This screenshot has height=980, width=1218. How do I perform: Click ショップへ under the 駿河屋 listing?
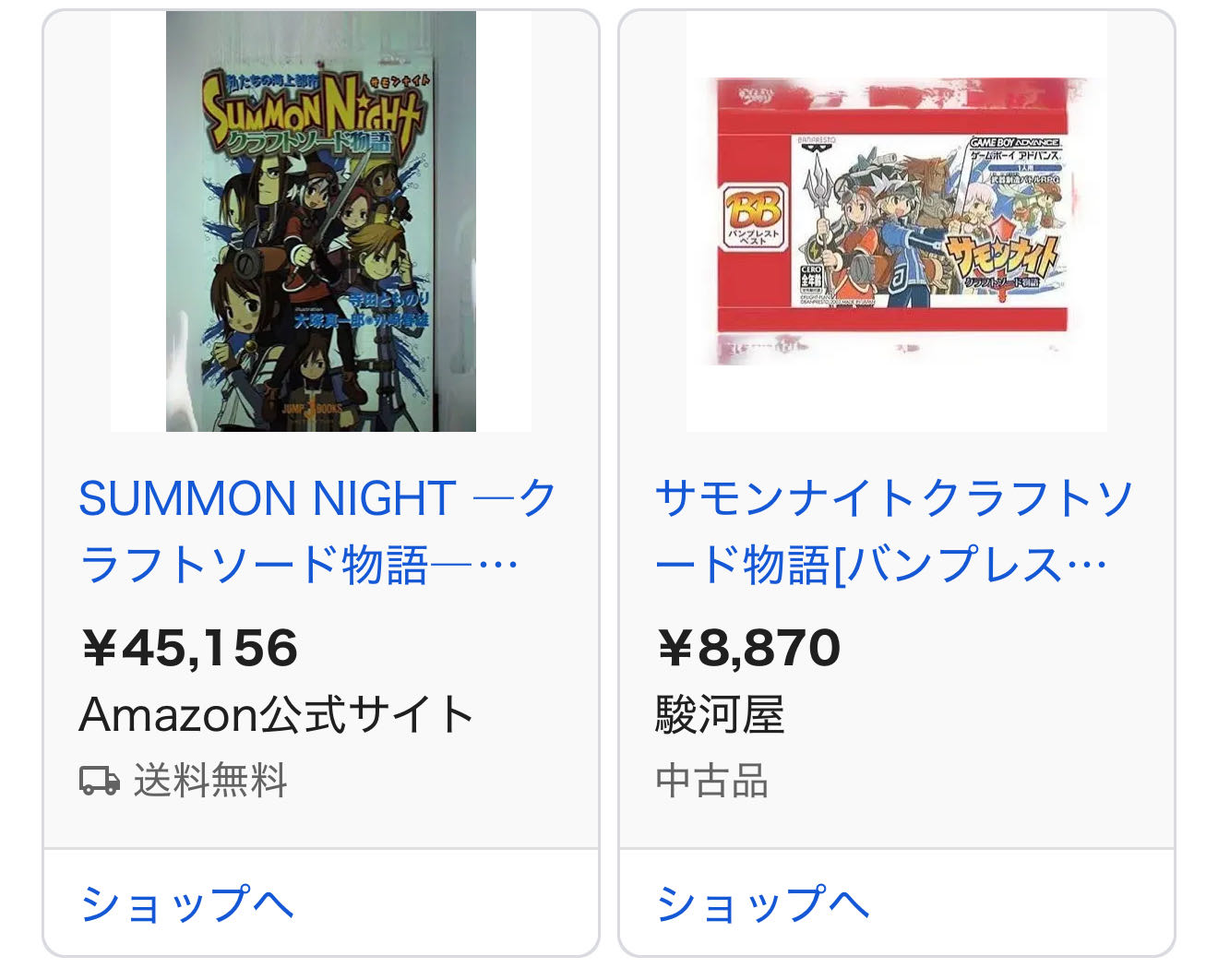click(762, 903)
